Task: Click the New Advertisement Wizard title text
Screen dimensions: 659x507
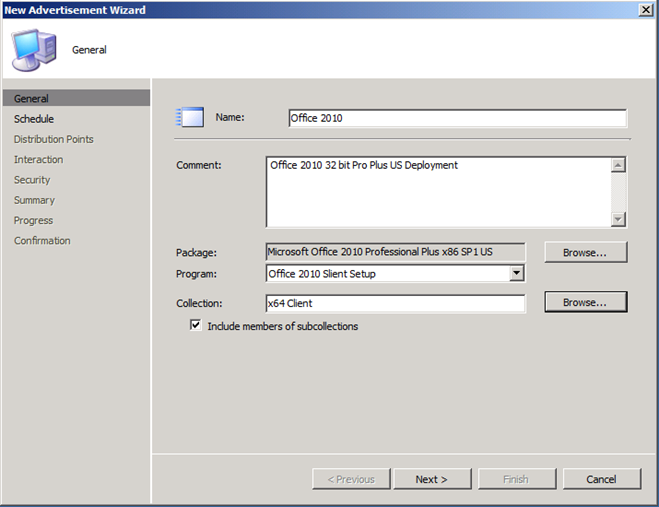Action: point(75,10)
